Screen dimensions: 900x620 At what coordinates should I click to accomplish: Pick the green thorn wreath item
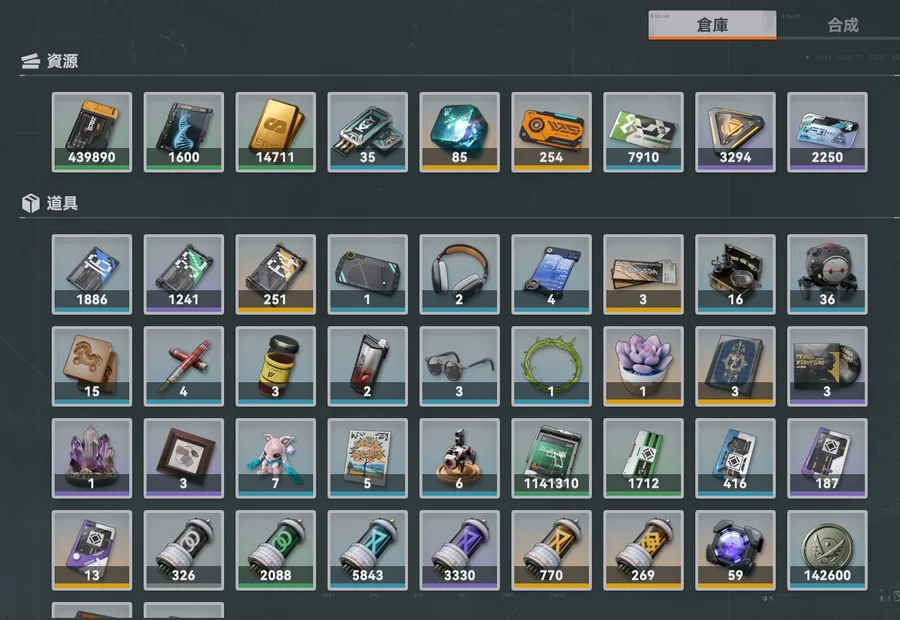(551, 366)
